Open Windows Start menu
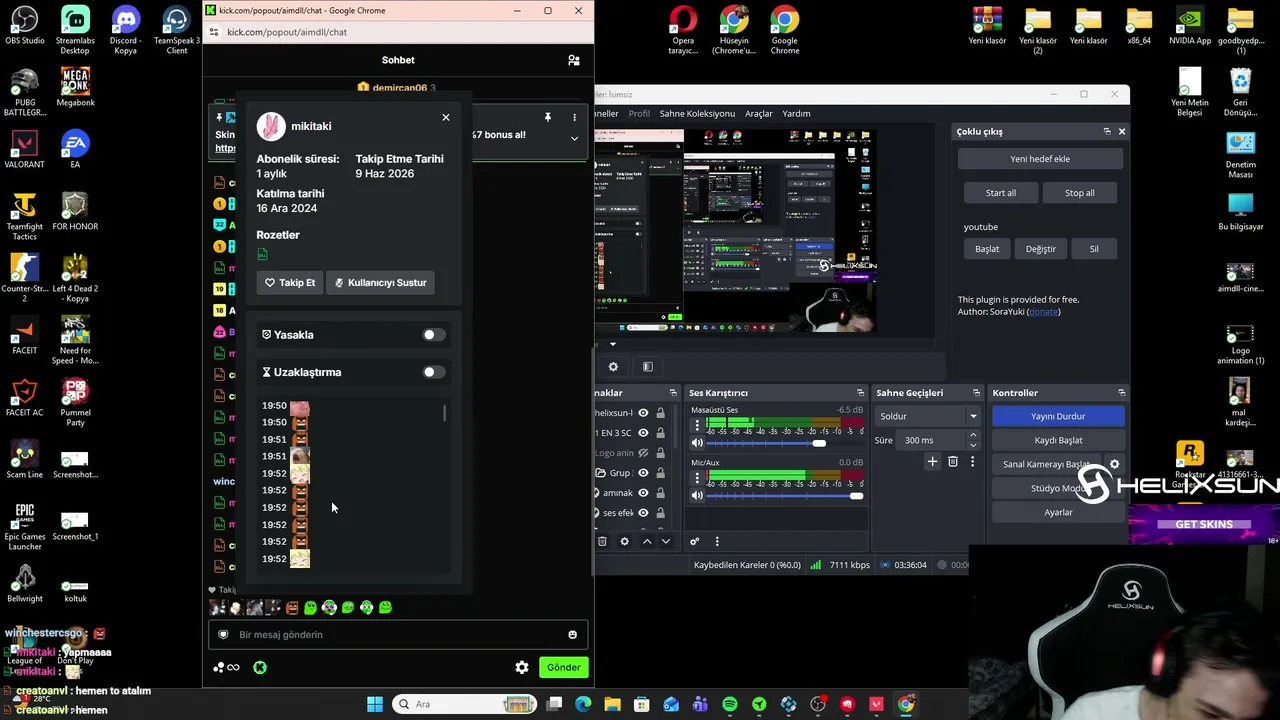Screen dimensions: 1280x720 375,704
